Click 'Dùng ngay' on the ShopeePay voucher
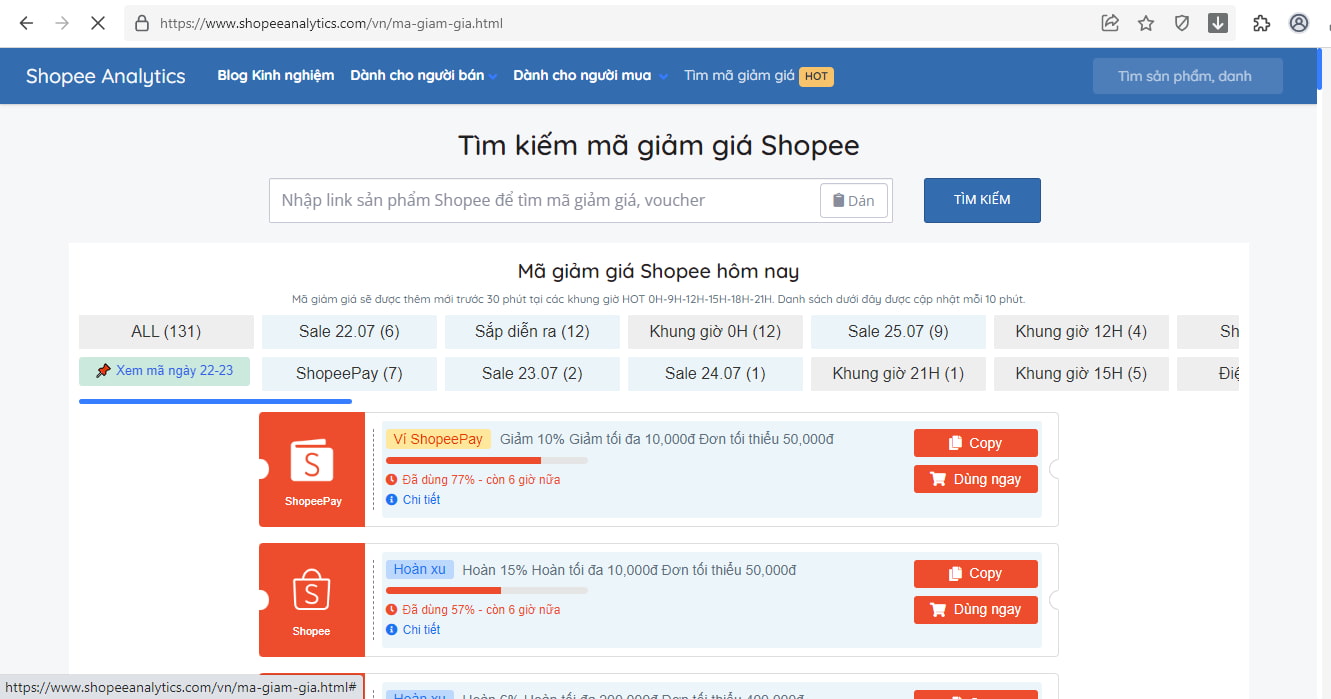Viewport: 1331px width, 699px height. pyautogui.click(x=975, y=479)
